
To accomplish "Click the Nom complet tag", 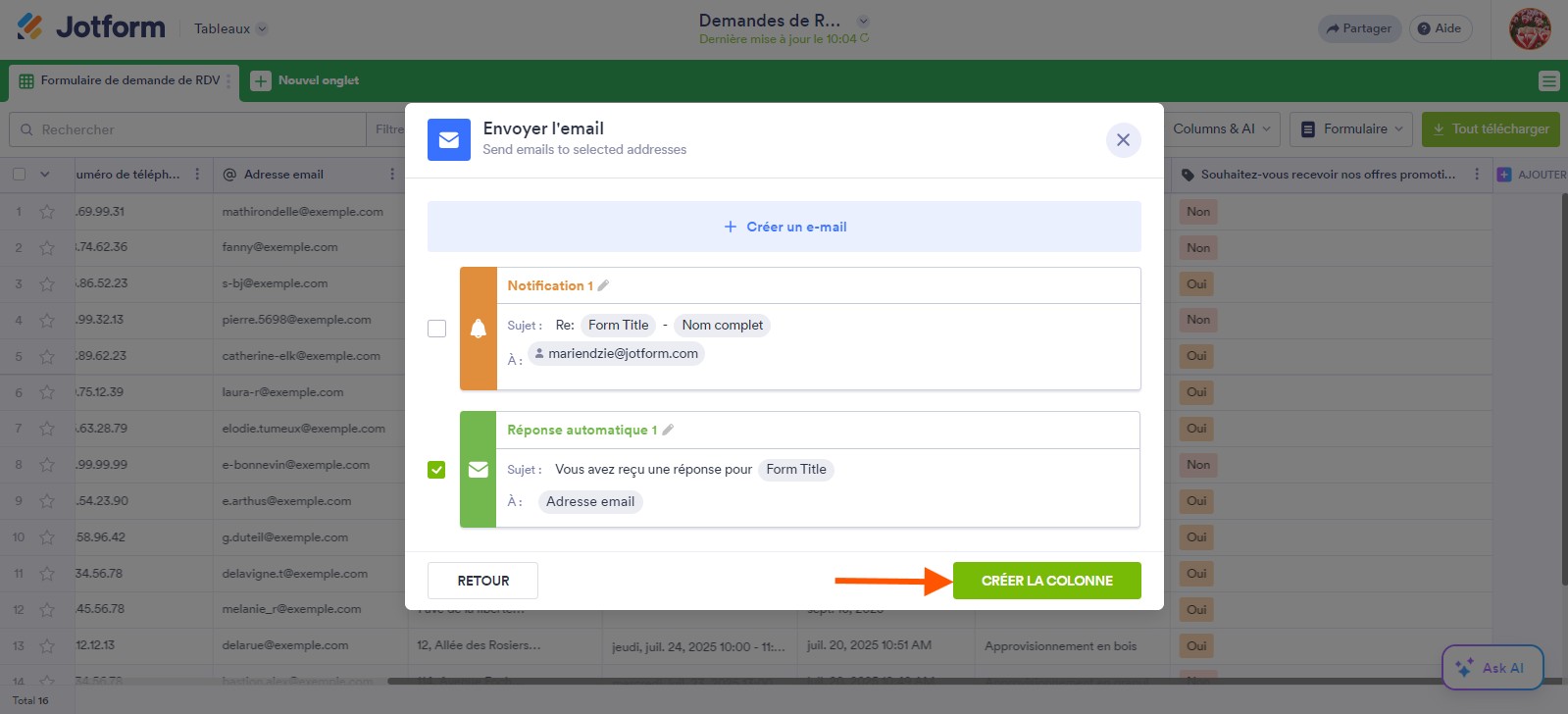I will coord(722,326).
